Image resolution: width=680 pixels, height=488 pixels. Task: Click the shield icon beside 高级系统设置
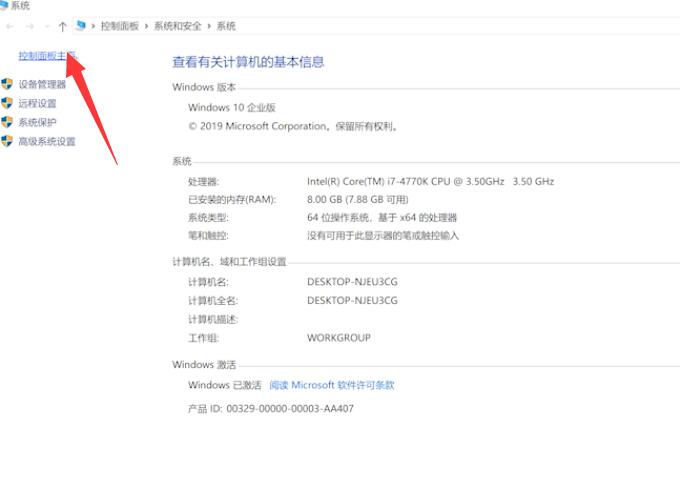(8, 142)
